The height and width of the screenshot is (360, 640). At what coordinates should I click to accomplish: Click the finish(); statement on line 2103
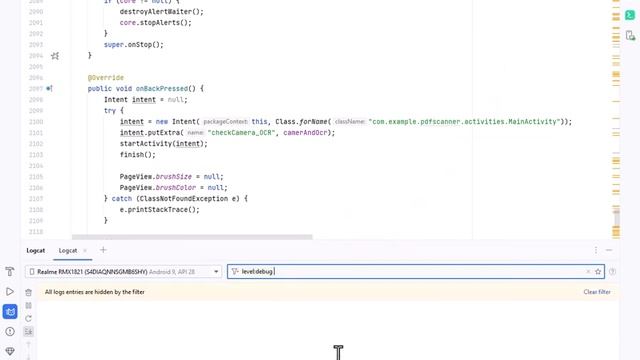pos(138,155)
